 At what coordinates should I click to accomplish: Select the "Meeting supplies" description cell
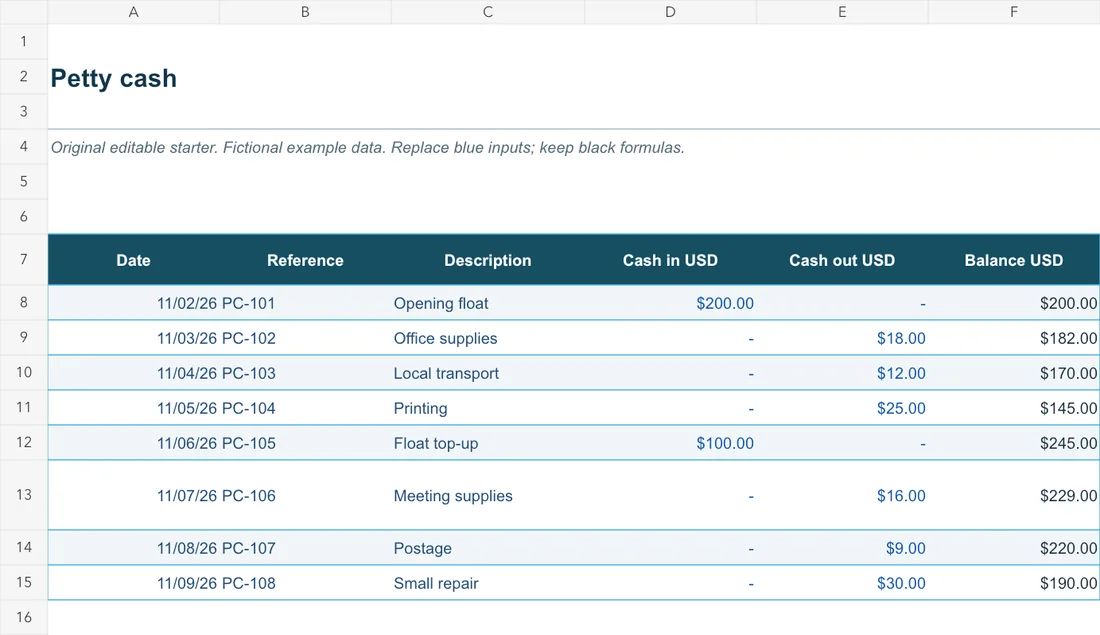pos(488,495)
